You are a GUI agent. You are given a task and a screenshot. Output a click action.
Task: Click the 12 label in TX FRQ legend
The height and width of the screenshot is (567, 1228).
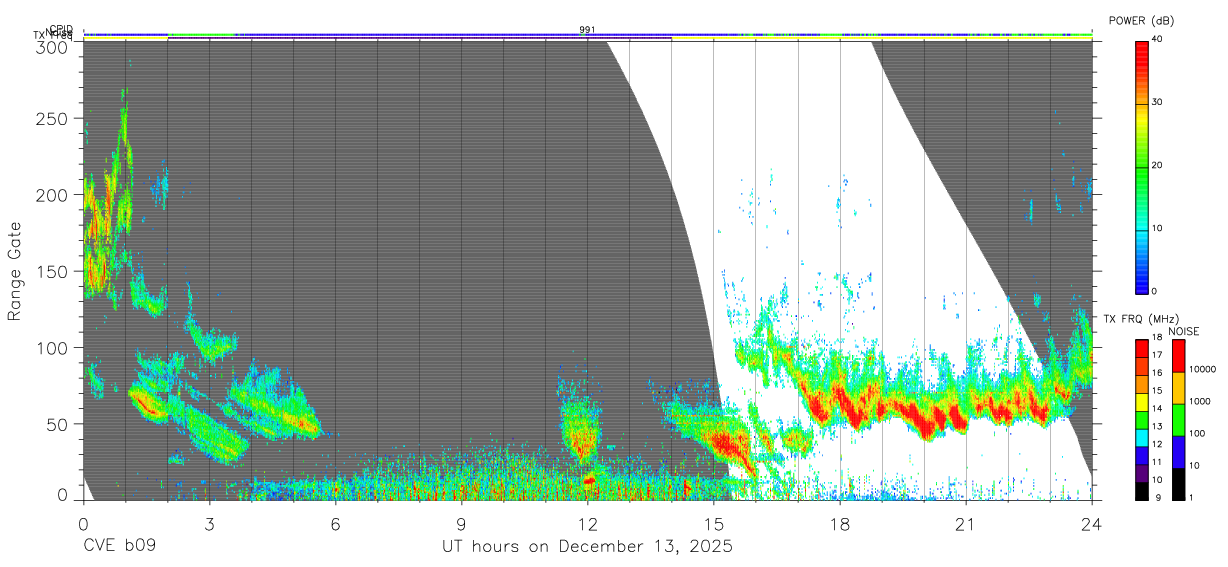1158,444
